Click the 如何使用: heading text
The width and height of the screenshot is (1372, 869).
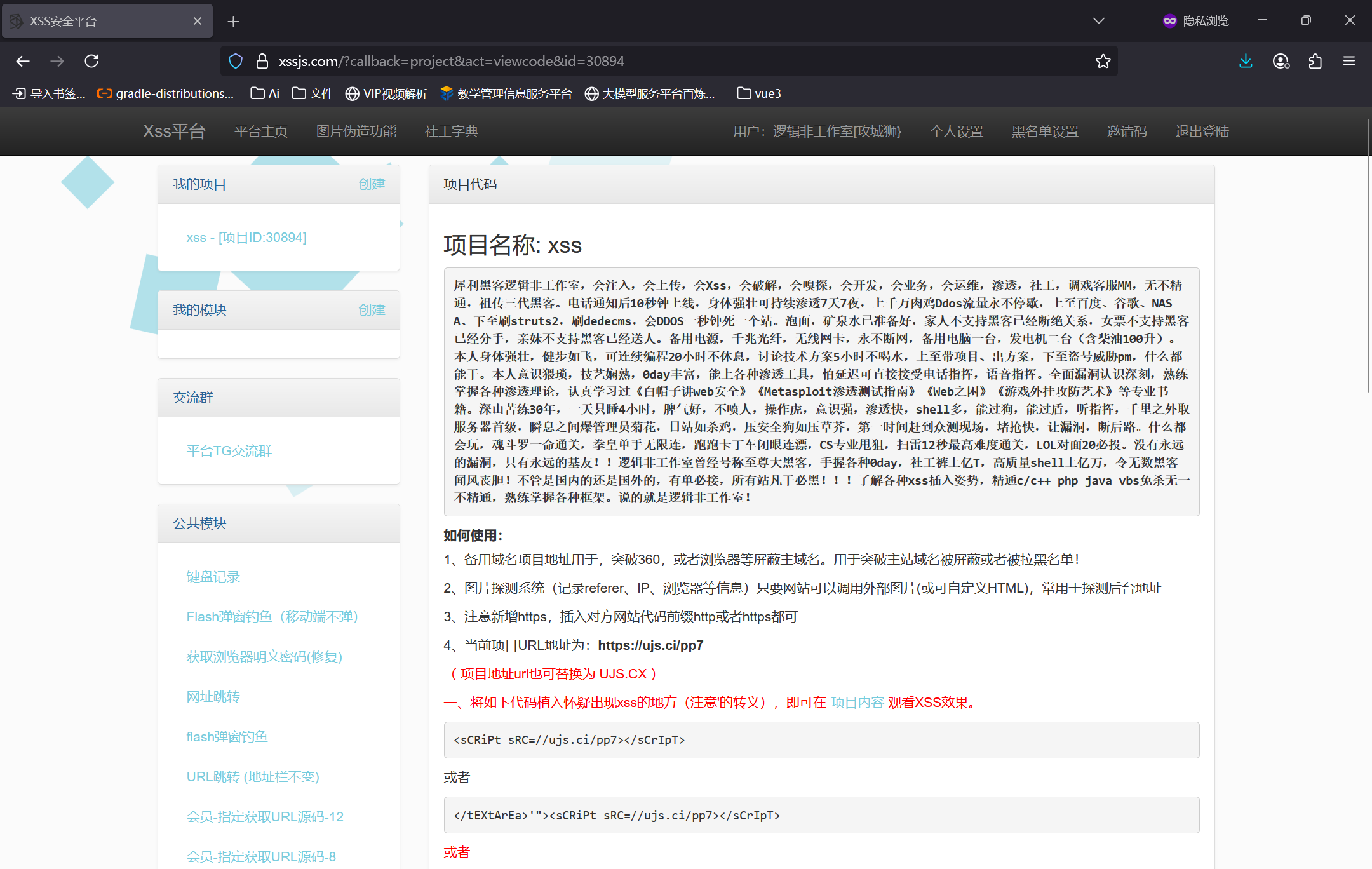pyautogui.click(x=473, y=536)
